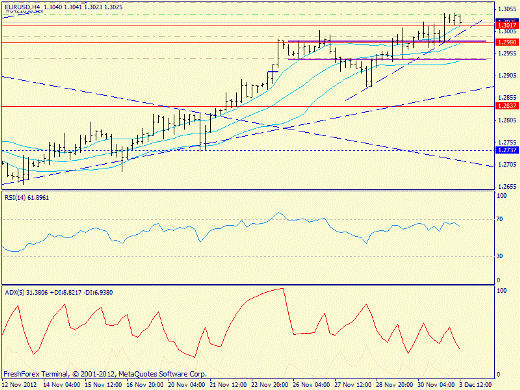
Task: Select the red 1.2837 price level tag
Action: coord(507,106)
